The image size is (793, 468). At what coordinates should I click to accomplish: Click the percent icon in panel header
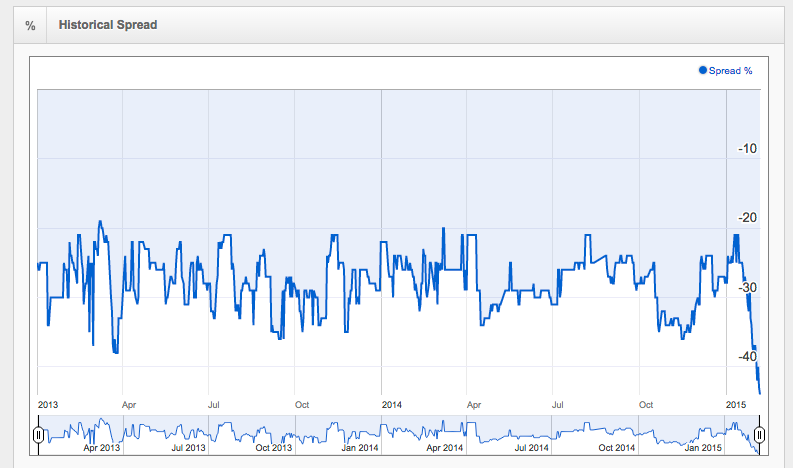pos(30,25)
